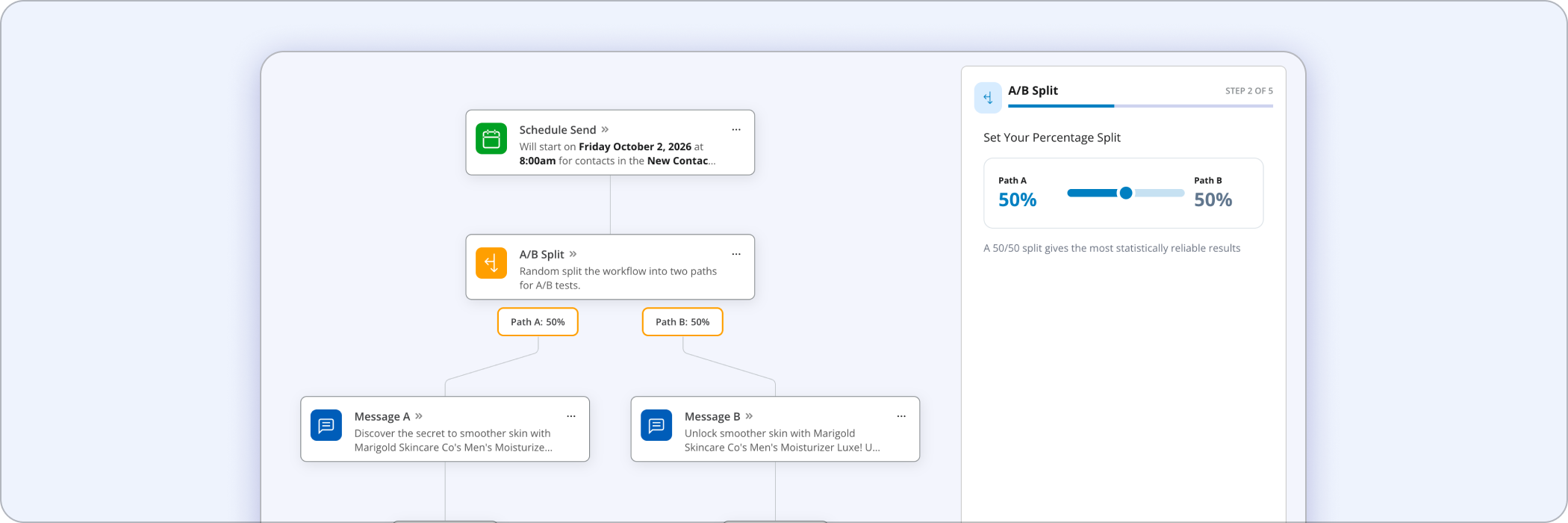Viewport: 1568px width, 523px height.
Task: Open the Message B three-dot menu
Action: tap(901, 416)
